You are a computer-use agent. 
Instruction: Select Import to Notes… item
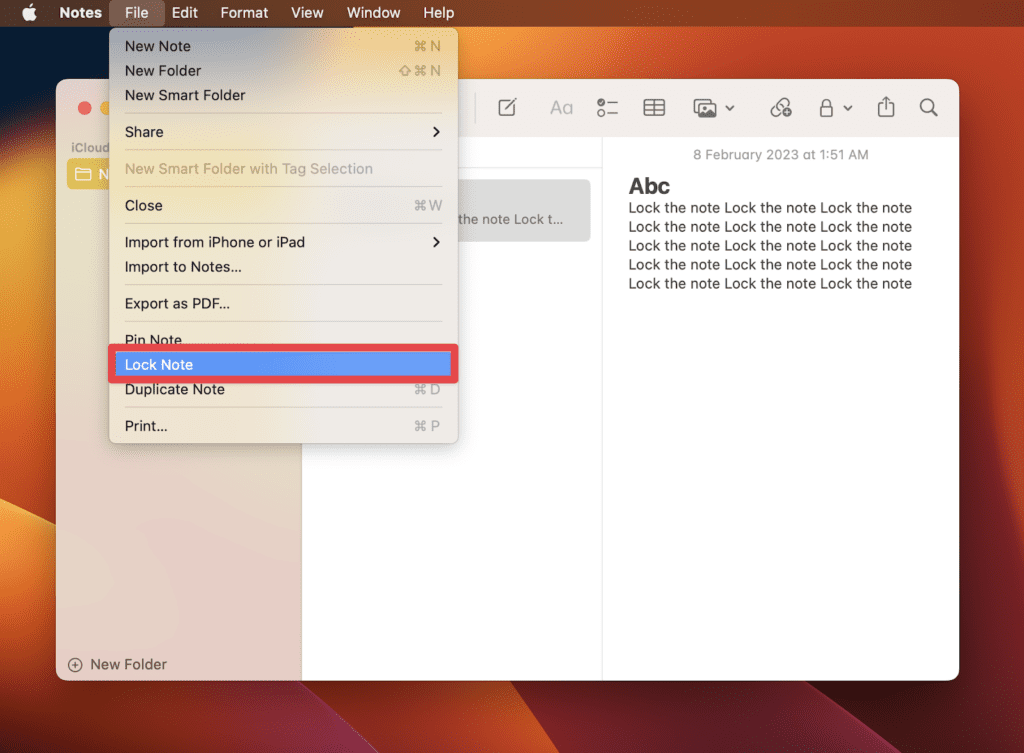(x=283, y=267)
